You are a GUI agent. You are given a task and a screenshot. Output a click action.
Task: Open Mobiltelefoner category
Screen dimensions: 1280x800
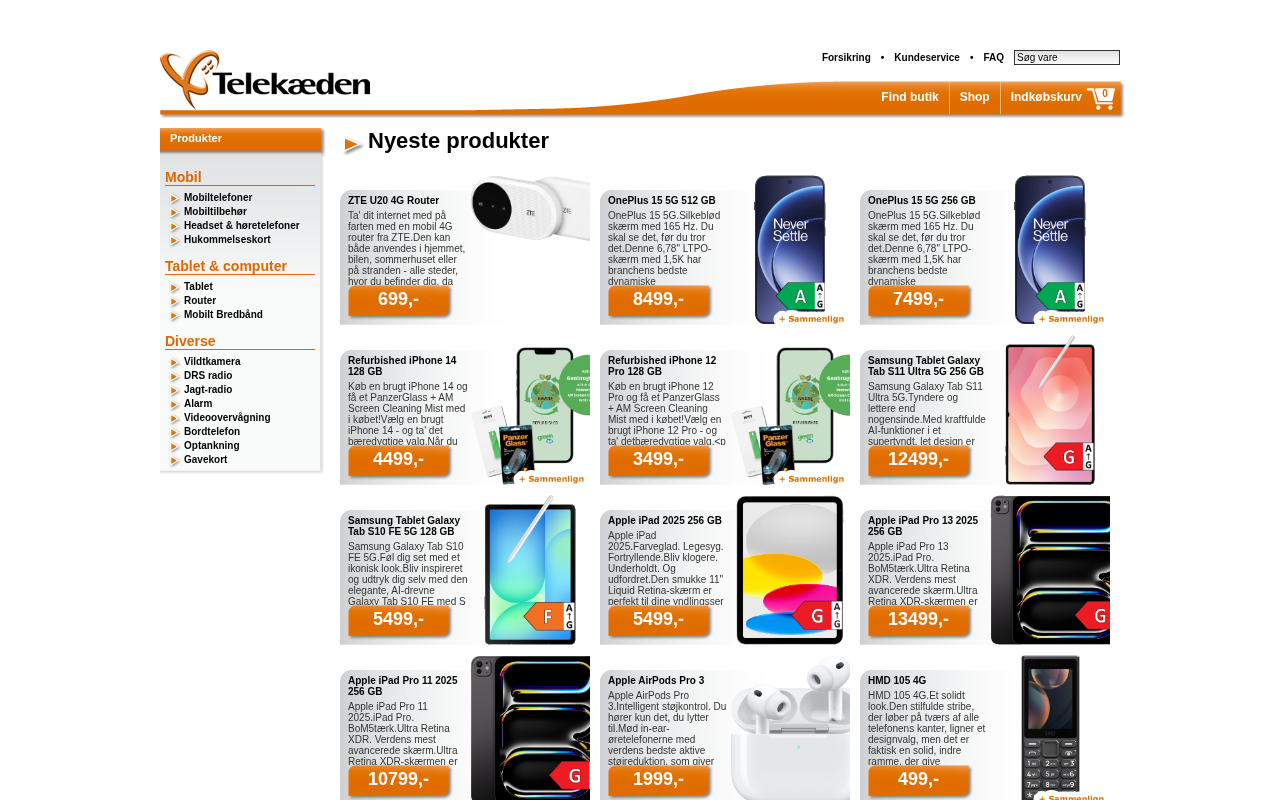pos(218,198)
